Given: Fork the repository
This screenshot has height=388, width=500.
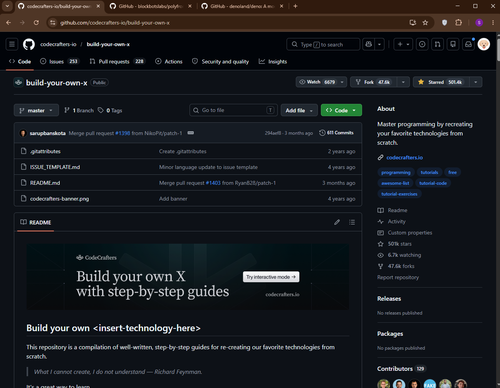Looking at the screenshot, I should 373,82.
